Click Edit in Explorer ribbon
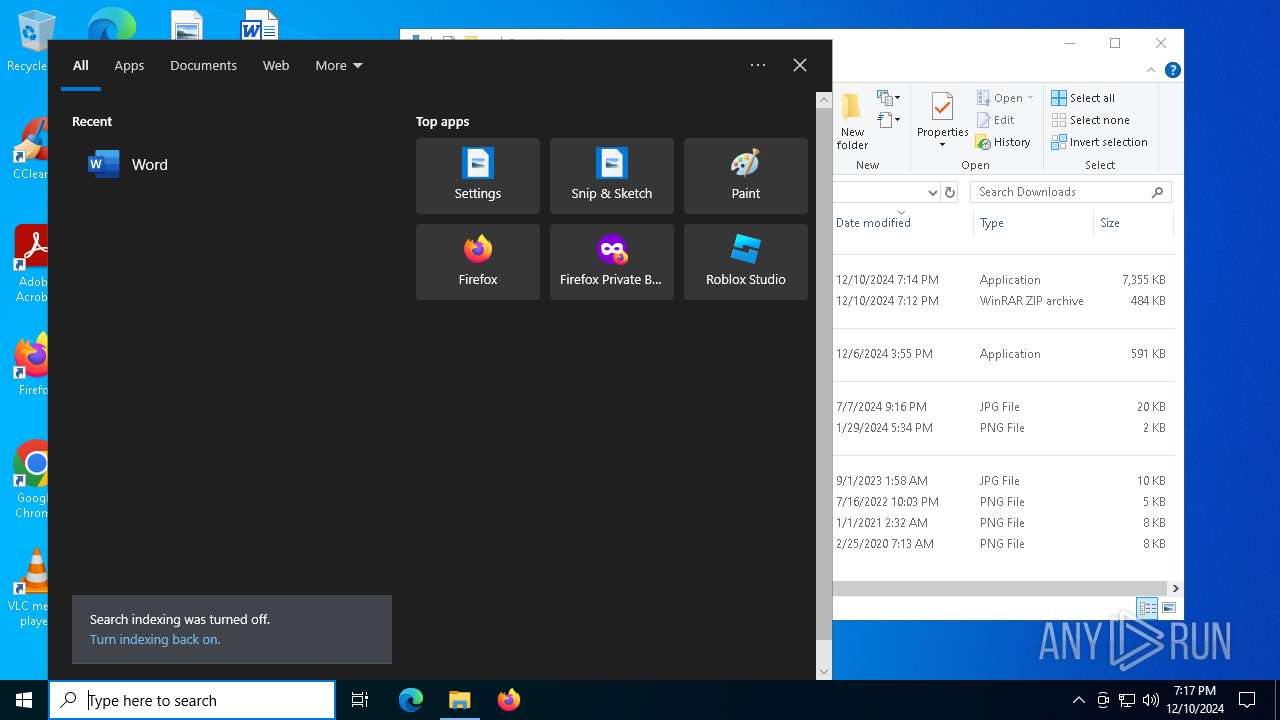 996,120
